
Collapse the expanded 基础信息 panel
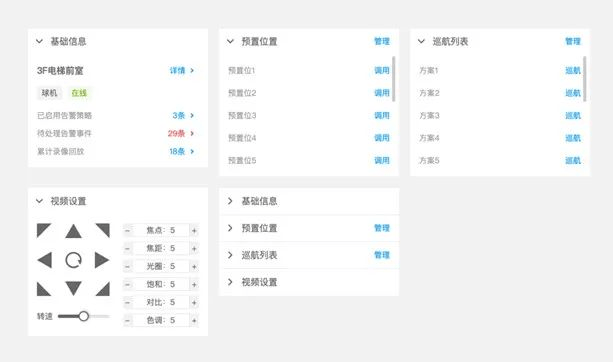click(39, 41)
